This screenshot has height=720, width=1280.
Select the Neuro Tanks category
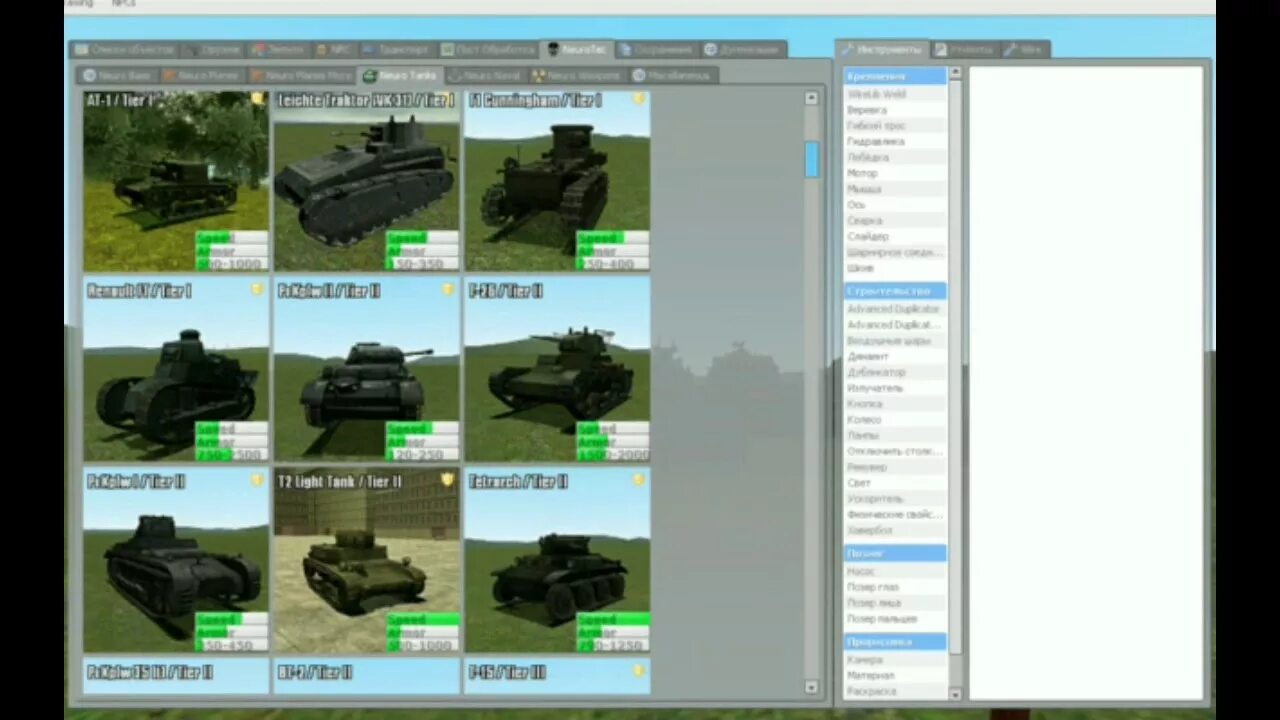click(400, 75)
